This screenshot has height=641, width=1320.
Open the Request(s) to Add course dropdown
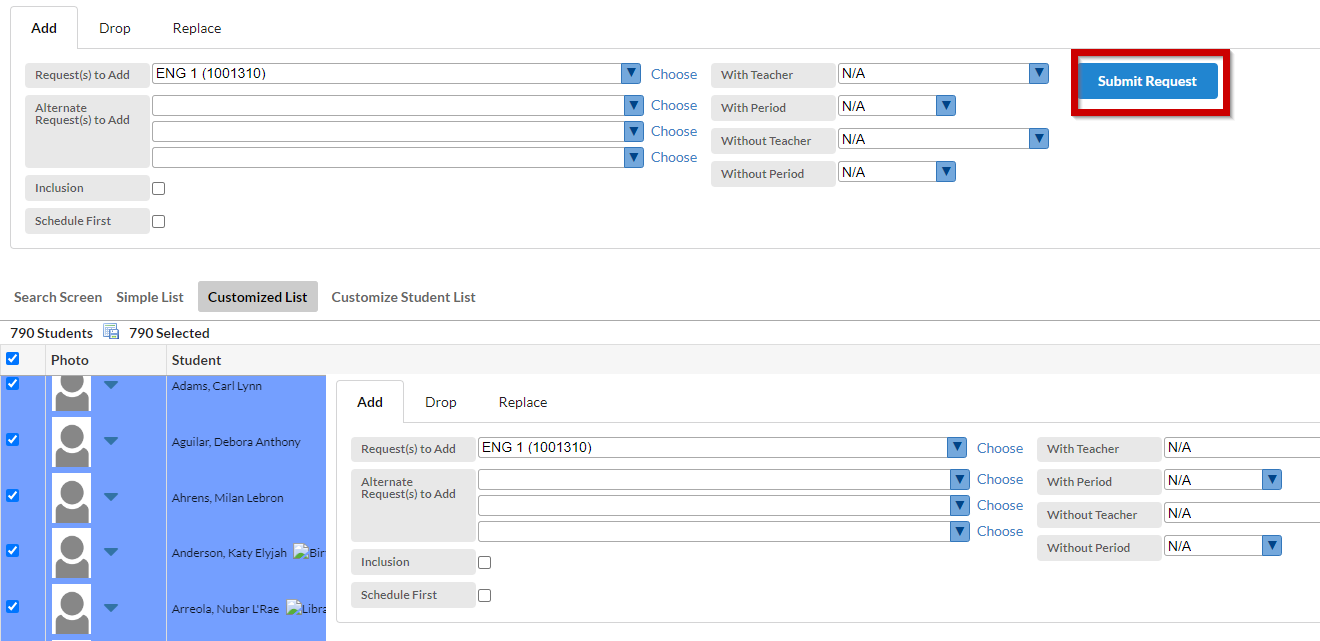[x=631, y=73]
